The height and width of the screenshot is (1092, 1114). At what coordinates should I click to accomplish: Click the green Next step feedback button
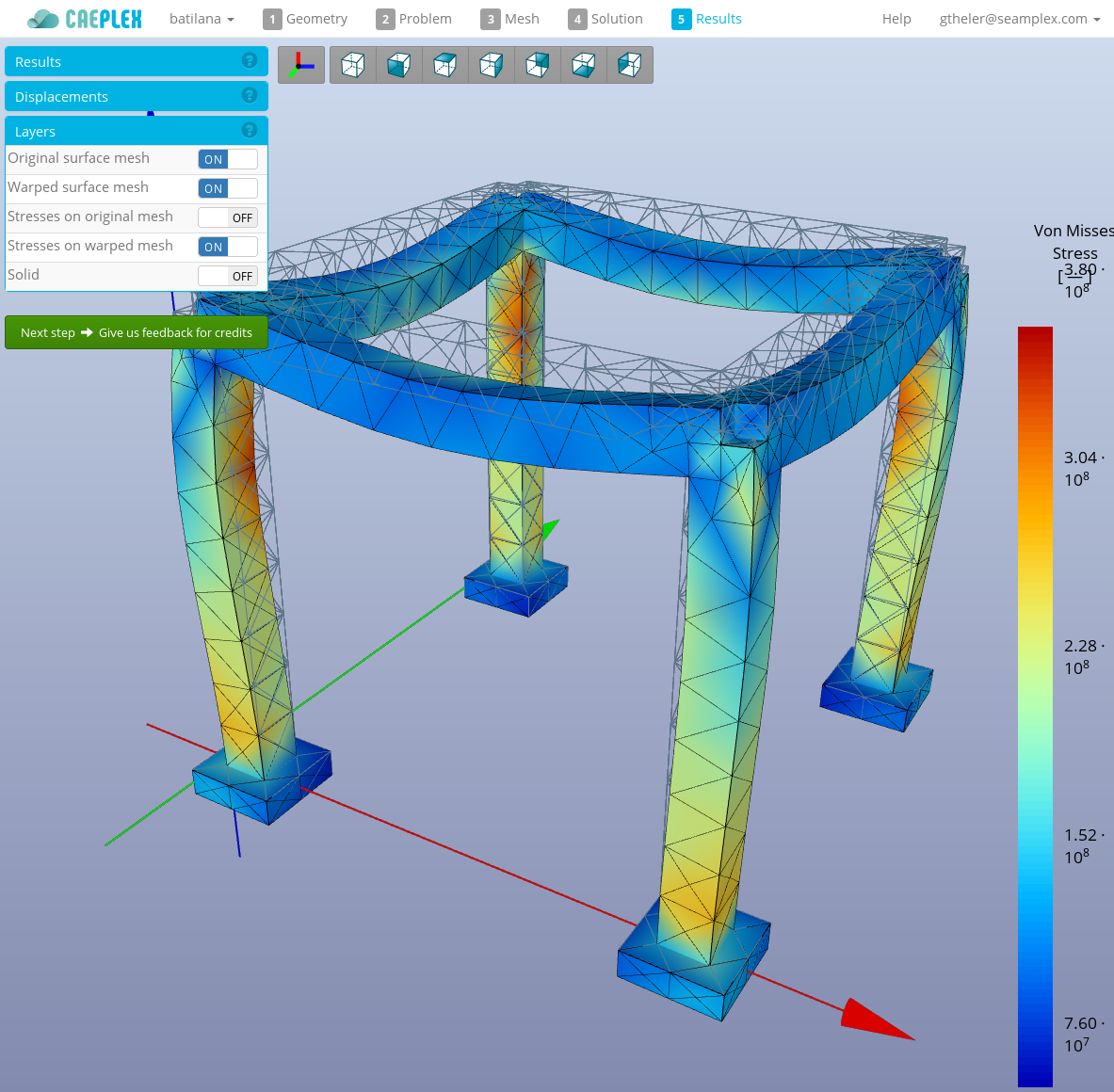(137, 332)
